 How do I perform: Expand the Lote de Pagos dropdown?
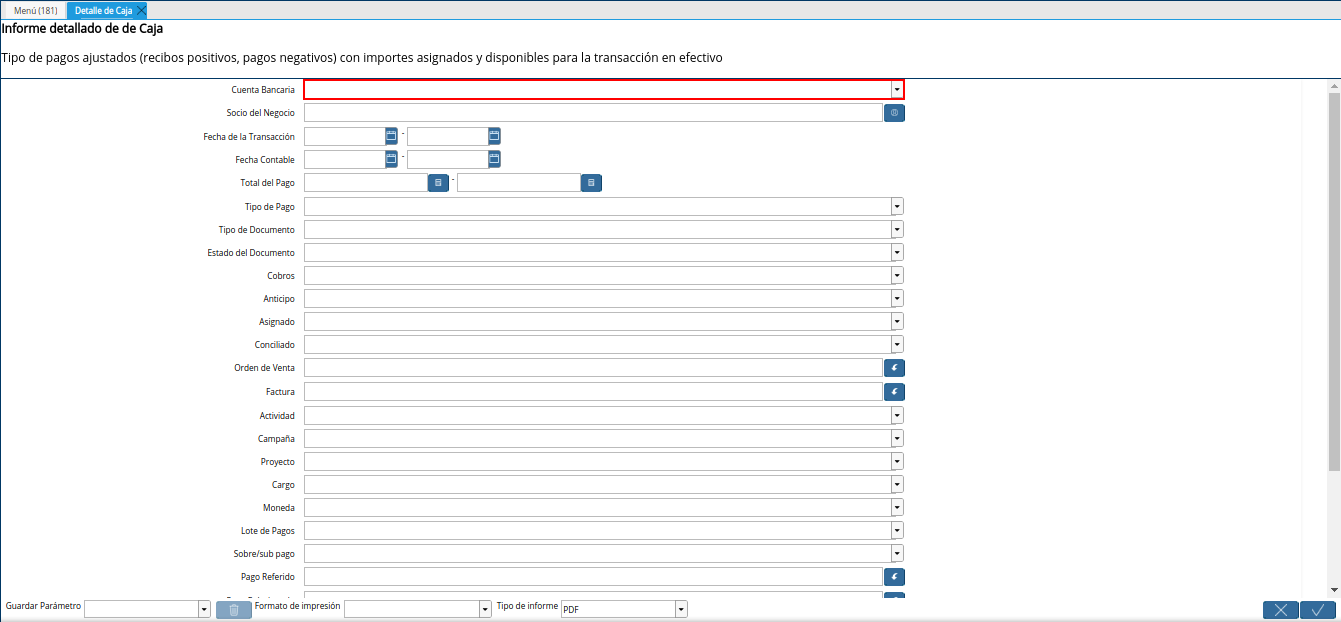coord(897,531)
